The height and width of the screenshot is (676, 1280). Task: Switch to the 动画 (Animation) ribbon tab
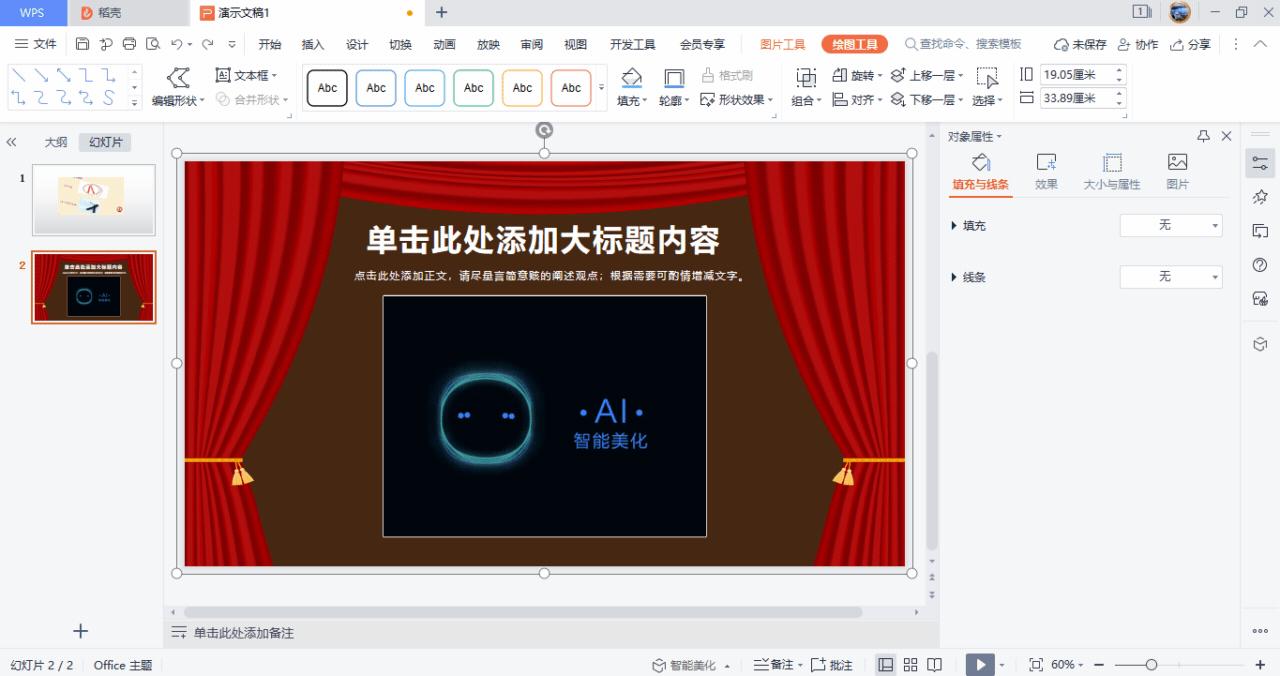click(443, 43)
